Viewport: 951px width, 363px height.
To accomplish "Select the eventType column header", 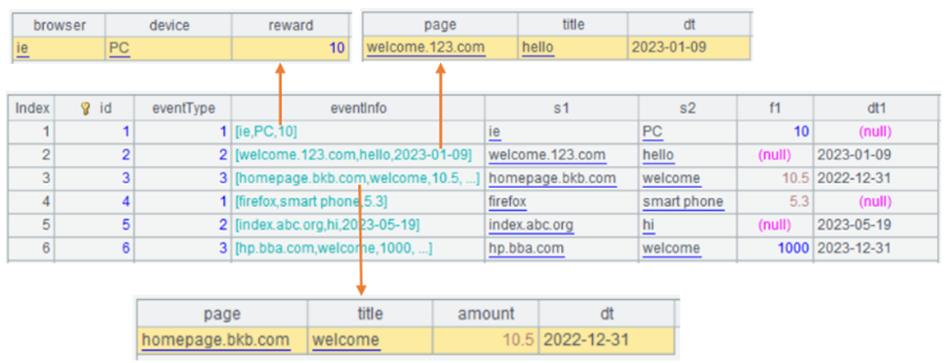I will point(183,108).
